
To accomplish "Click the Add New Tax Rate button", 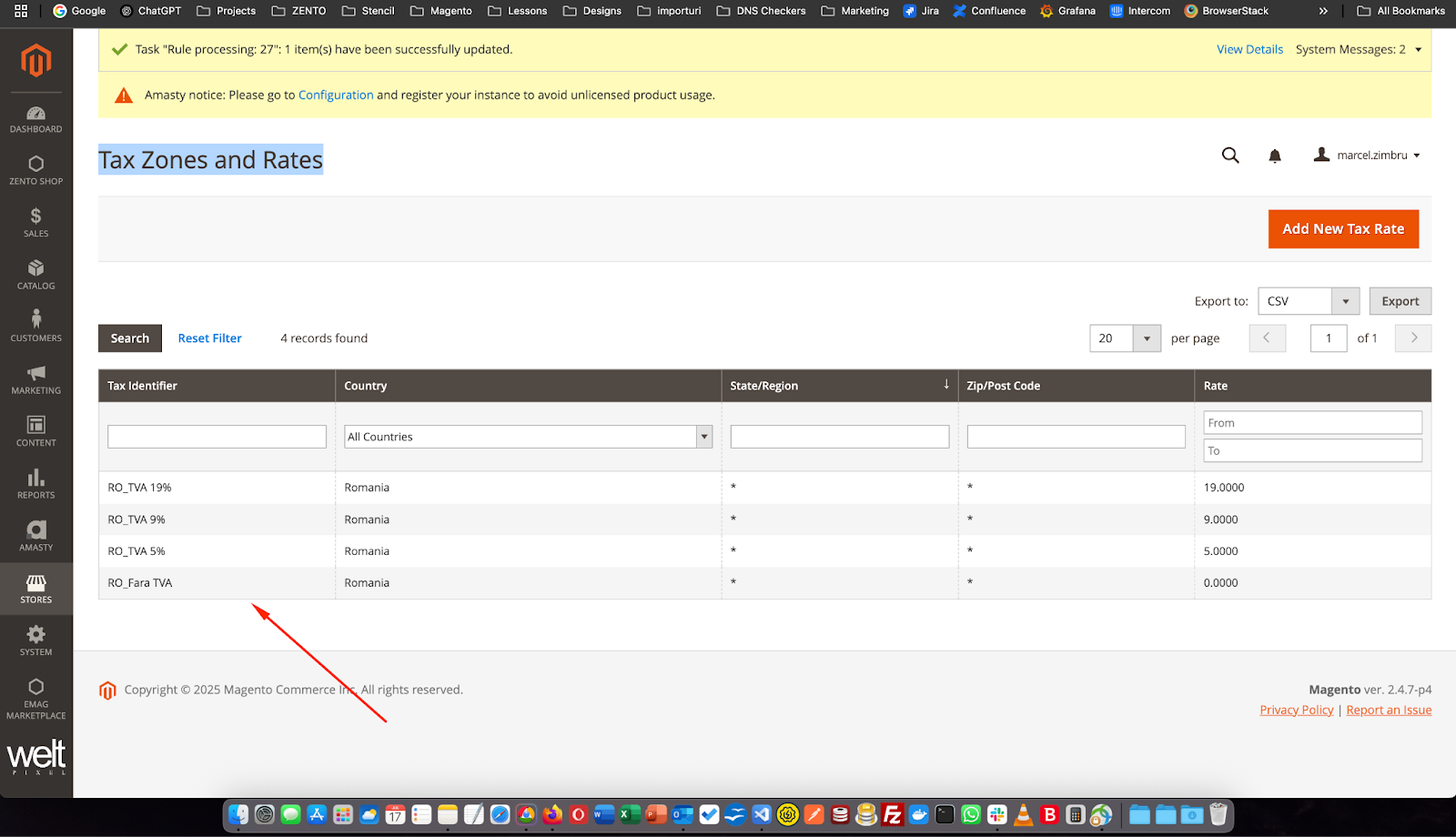I will tap(1343, 229).
